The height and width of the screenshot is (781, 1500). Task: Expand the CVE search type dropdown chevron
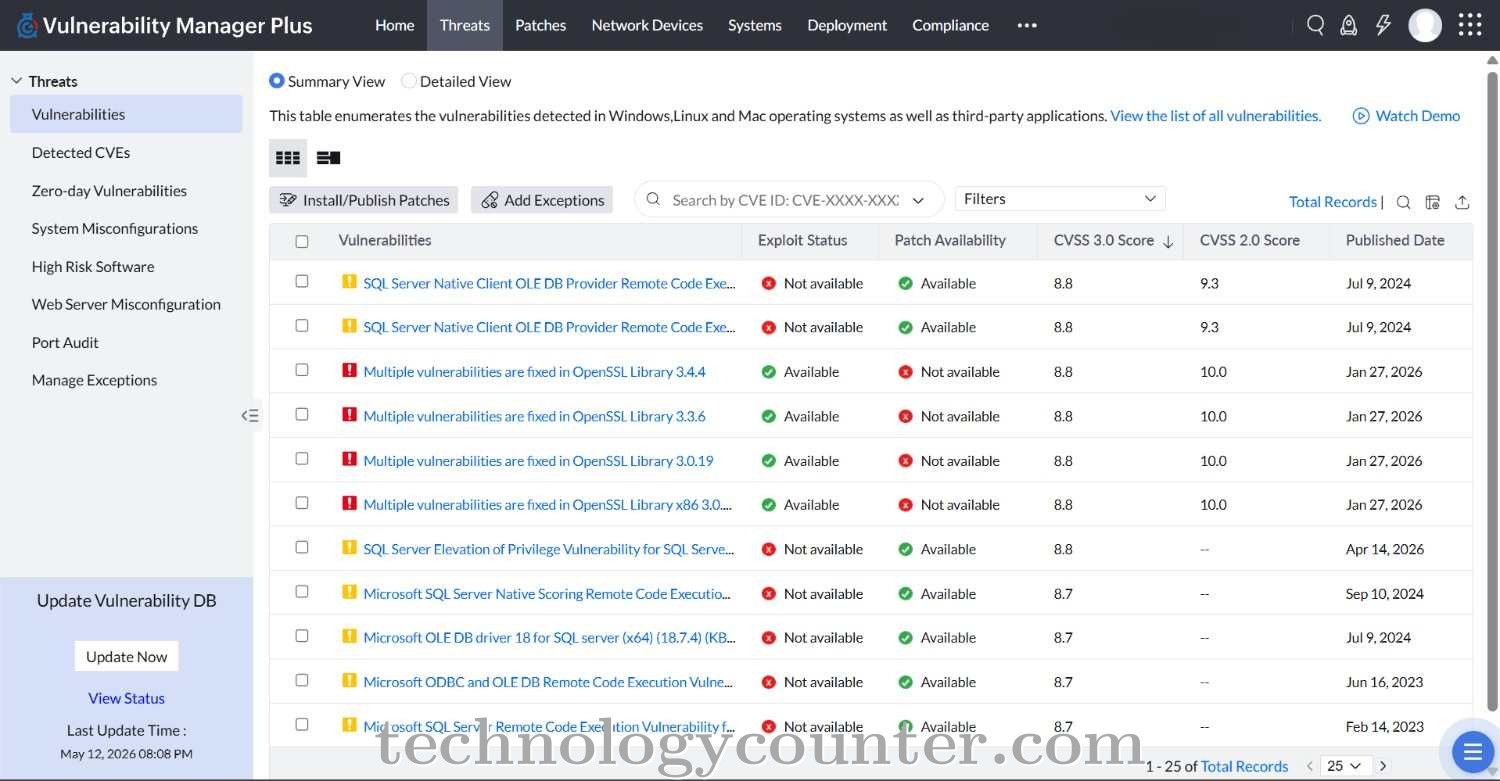[918, 200]
